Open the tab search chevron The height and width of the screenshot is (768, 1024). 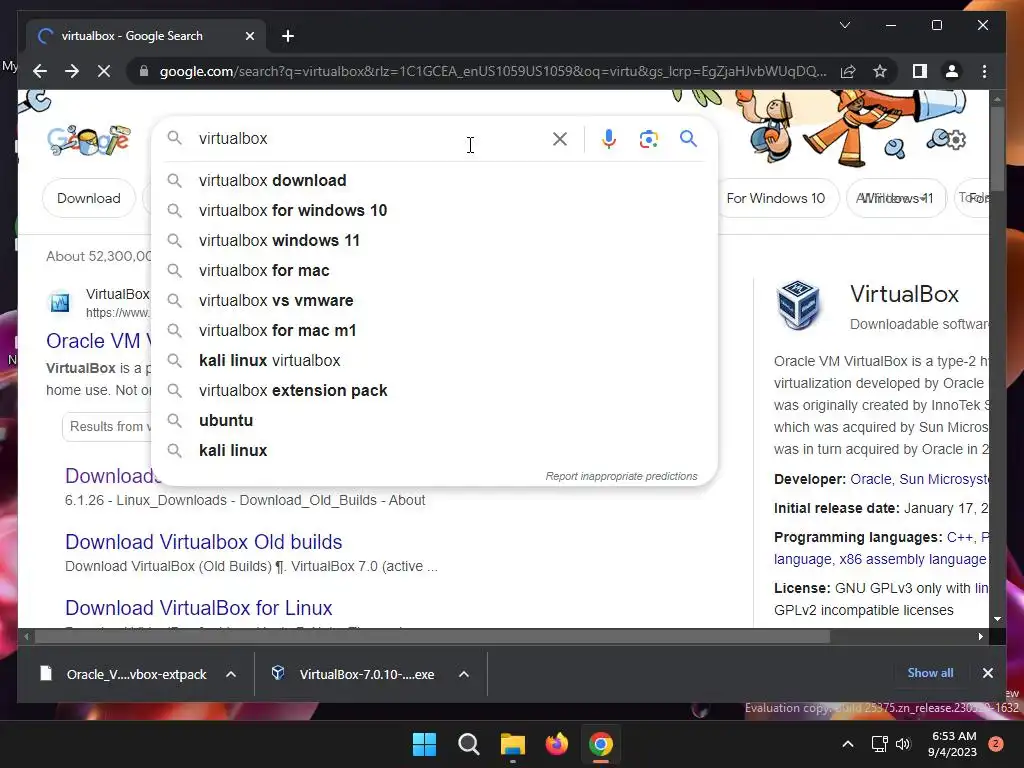click(x=844, y=25)
